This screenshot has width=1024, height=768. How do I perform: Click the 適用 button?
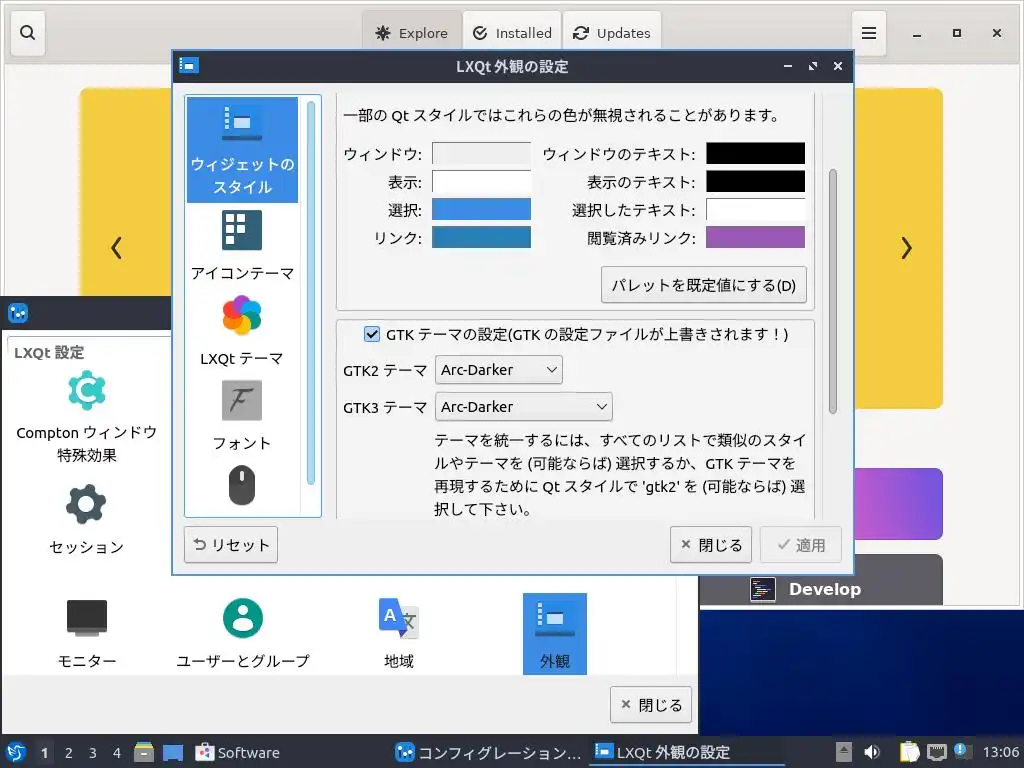[801, 545]
